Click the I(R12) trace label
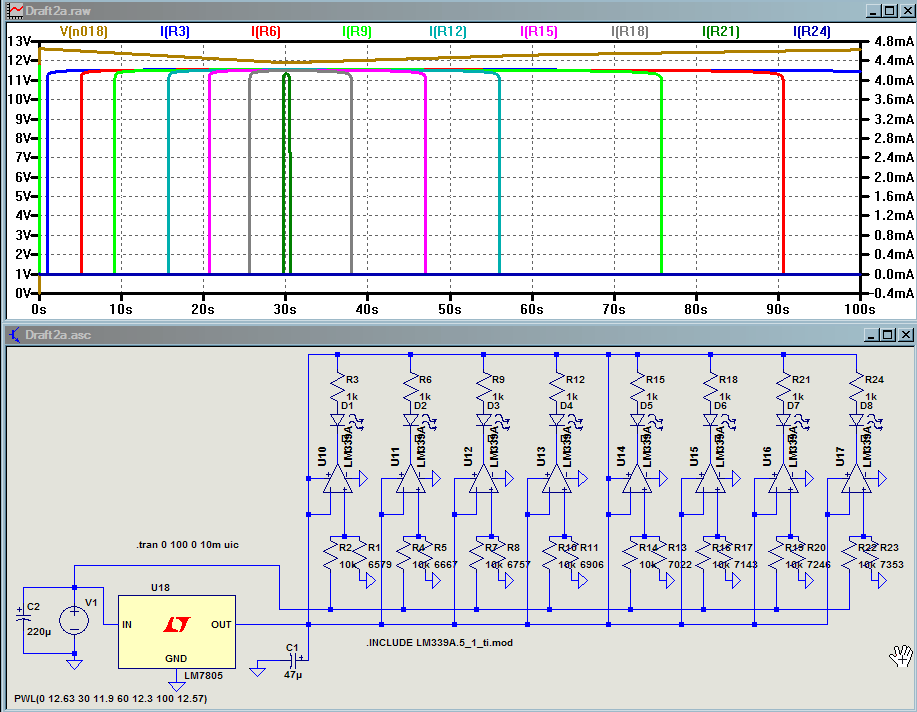 pos(448,32)
